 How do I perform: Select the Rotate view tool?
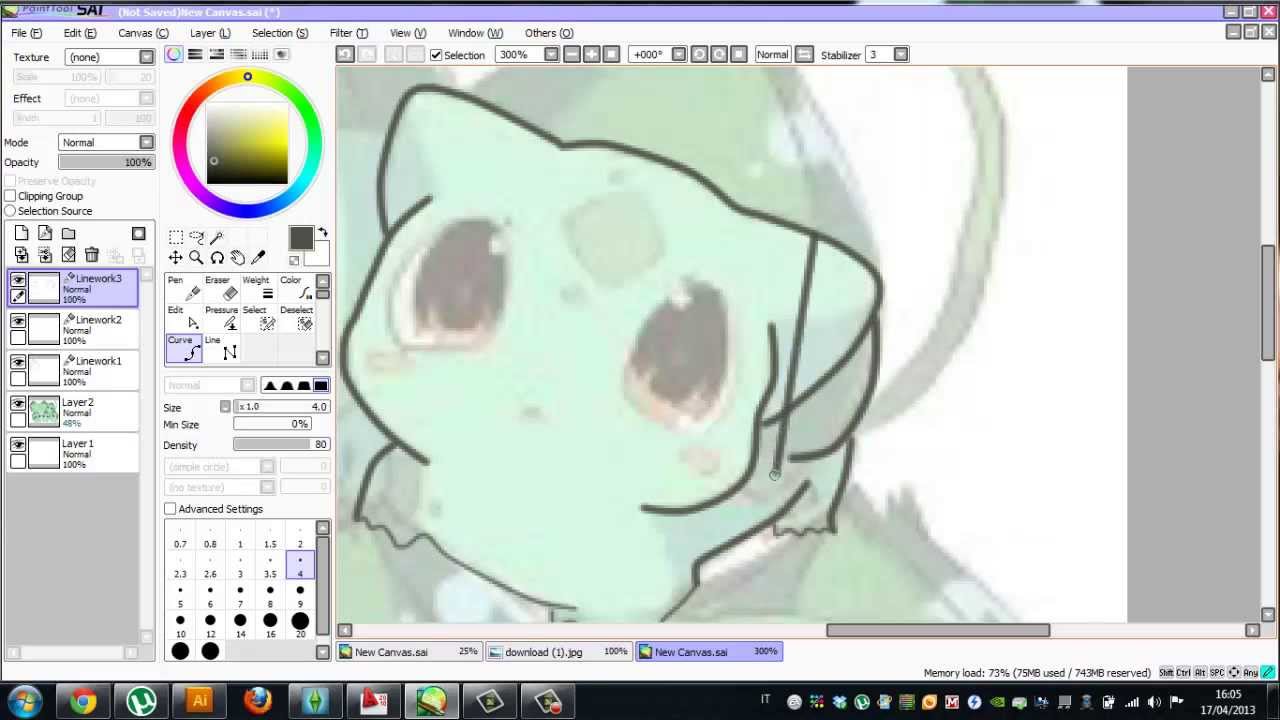tap(217, 258)
